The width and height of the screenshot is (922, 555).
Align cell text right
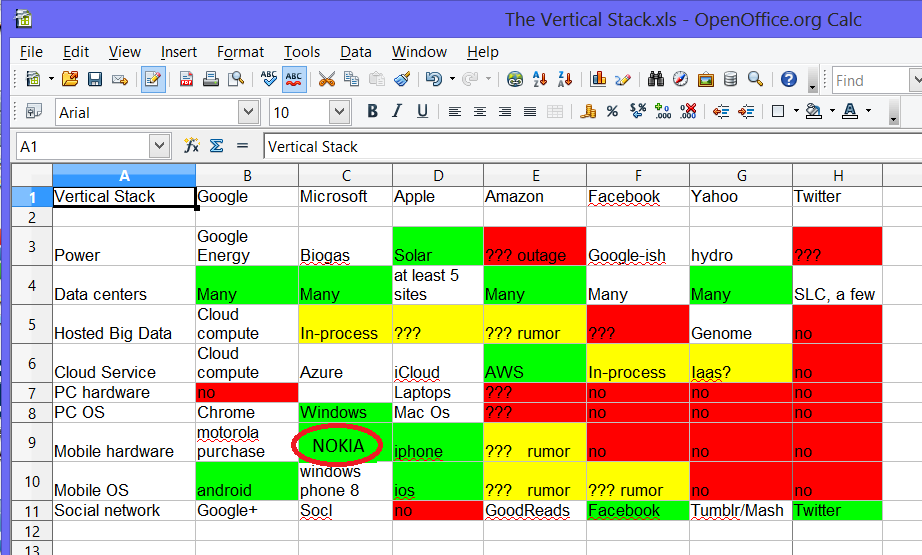pyautogui.click(x=505, y=111)
